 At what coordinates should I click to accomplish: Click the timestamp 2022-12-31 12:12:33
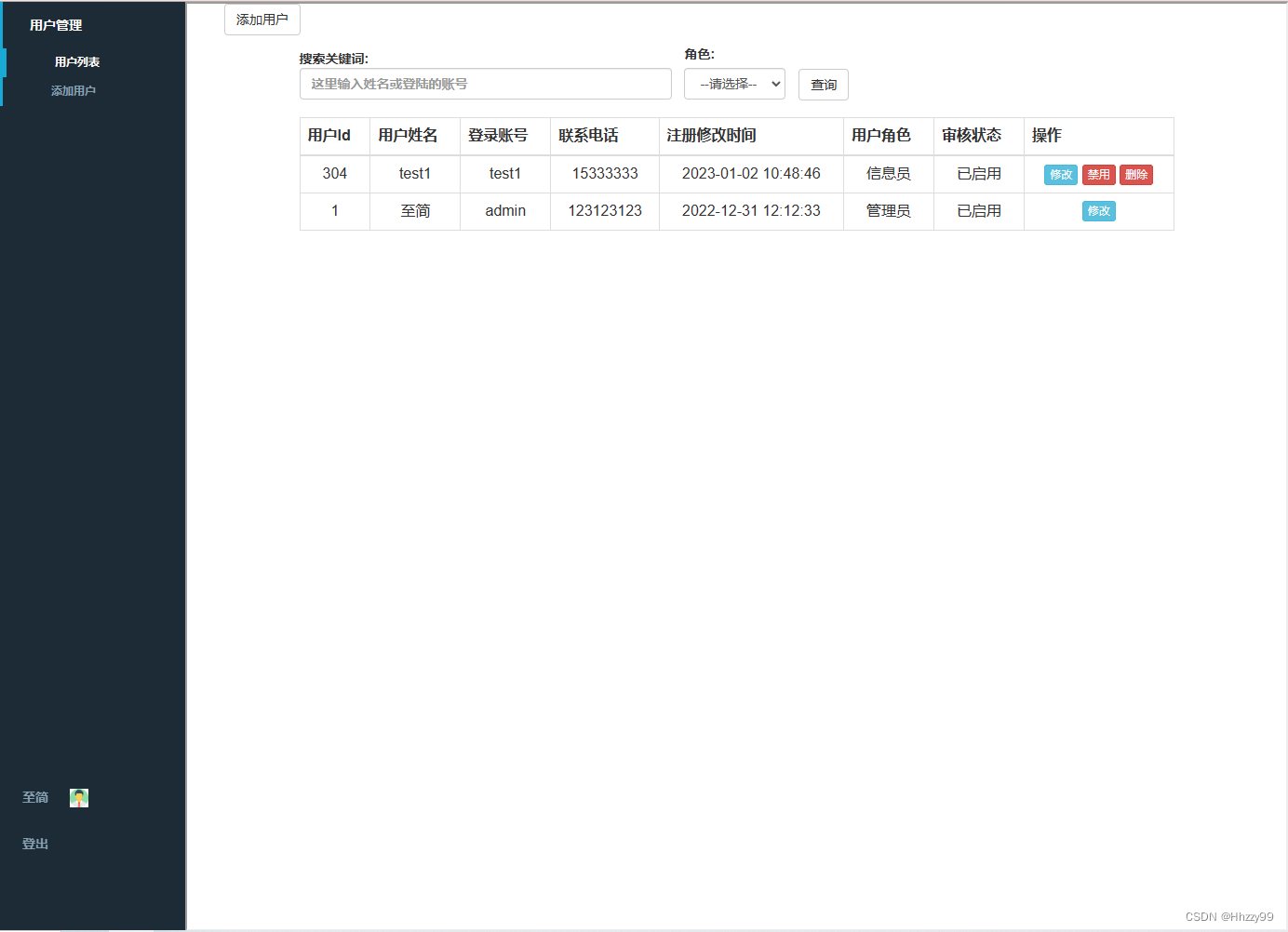tap(751, 211)
